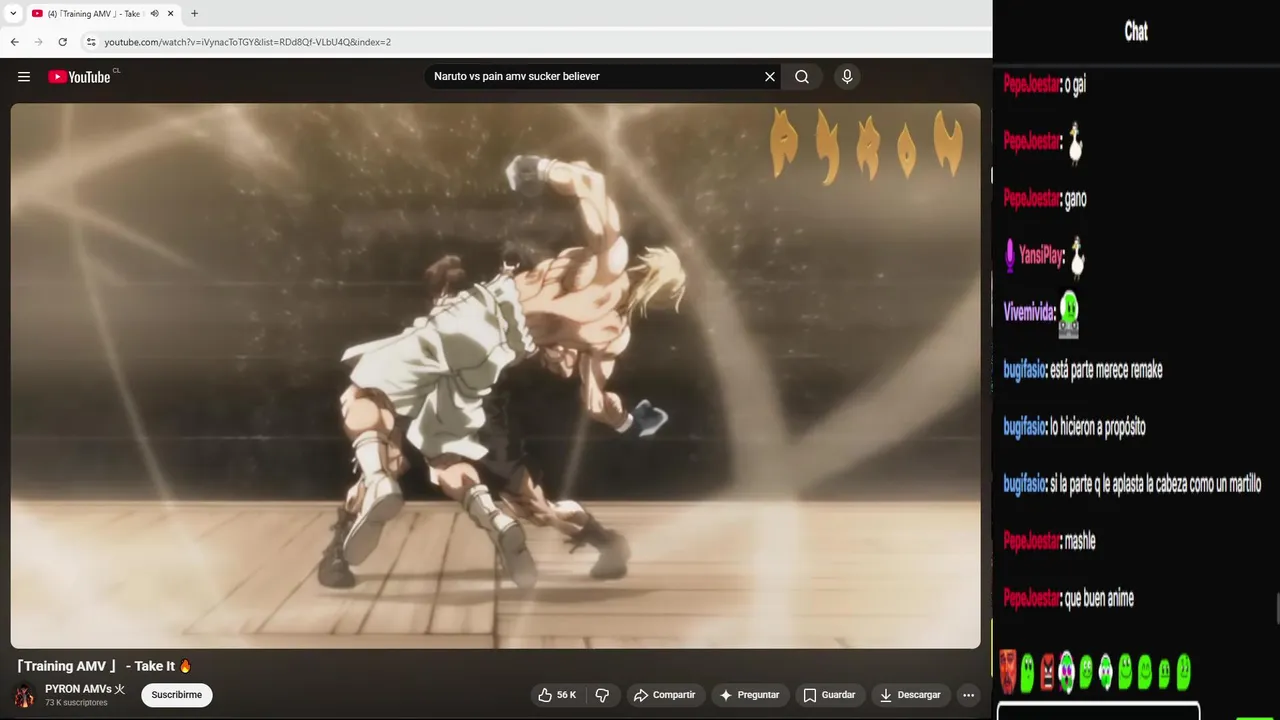The width and height of the screenshot is (1280, 720).
Task: Open the Preguntar AI button
Action: coord(750,695)
